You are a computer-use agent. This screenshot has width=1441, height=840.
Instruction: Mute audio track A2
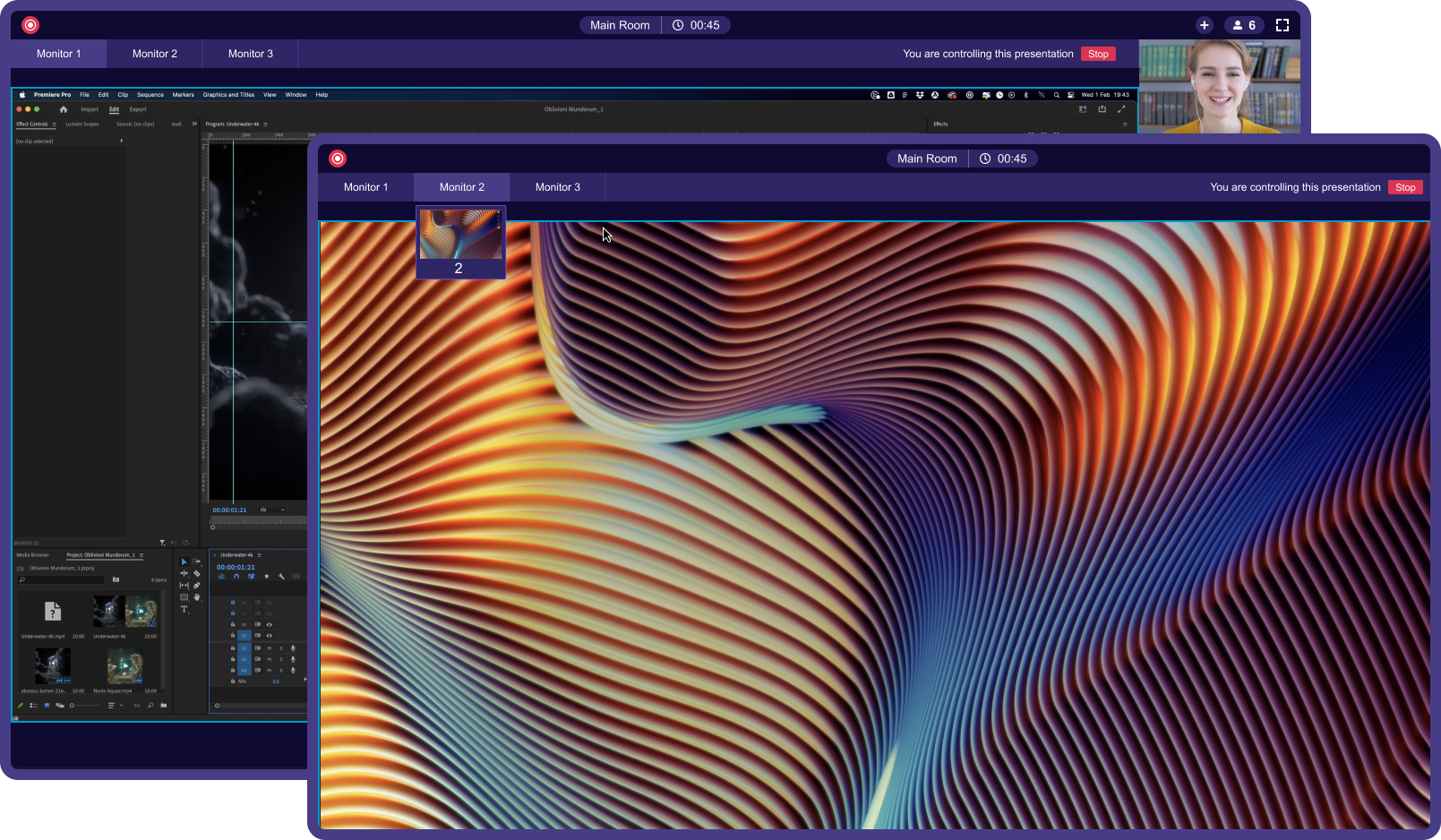269,659
